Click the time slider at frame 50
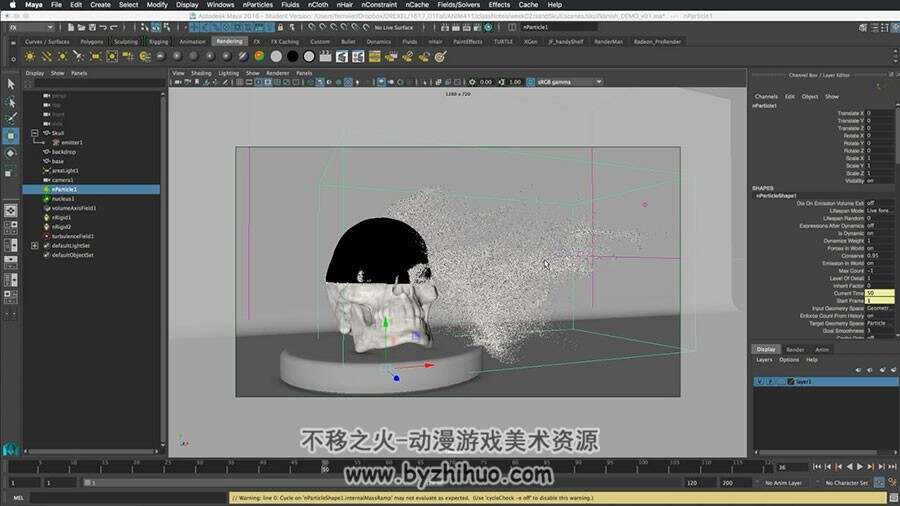Image resolution: width=900 pixels, height=506 pixels. pos(325,466)
